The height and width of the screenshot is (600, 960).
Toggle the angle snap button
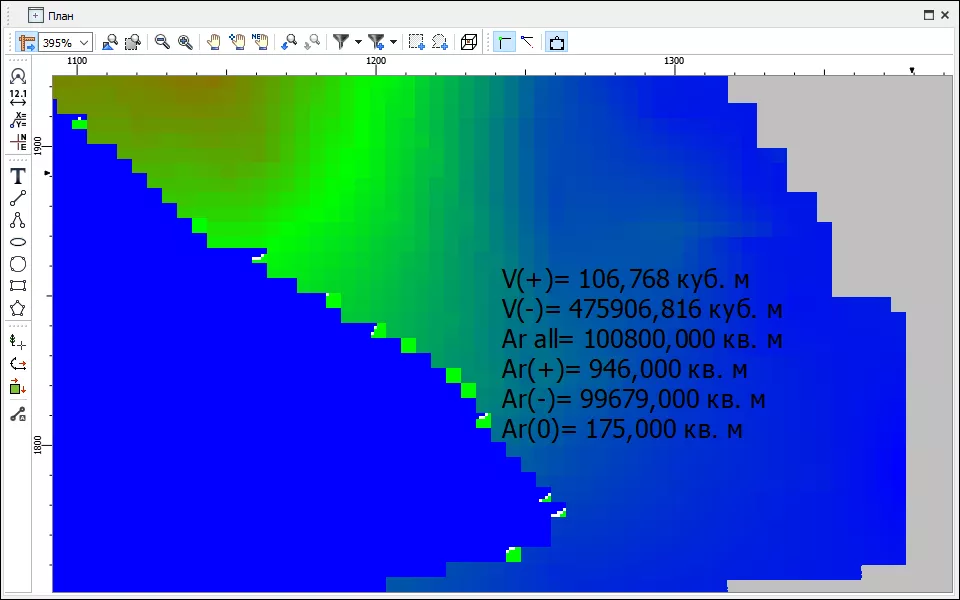tap(527, 42)
